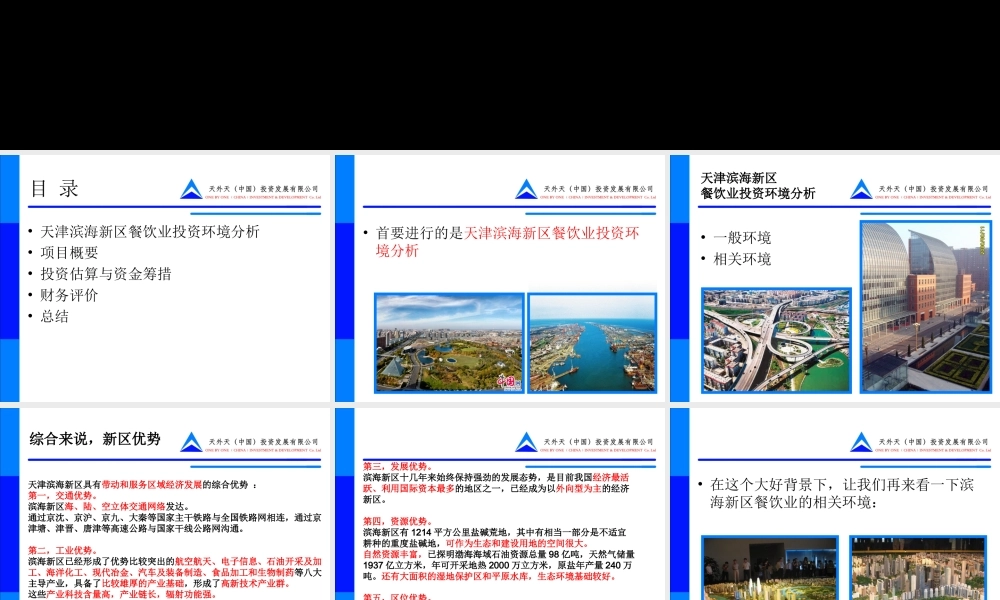Click the logo beside 餐饮业投资环境分析 title
Viewport: 1000px width, 600px height.
point(858,190)
